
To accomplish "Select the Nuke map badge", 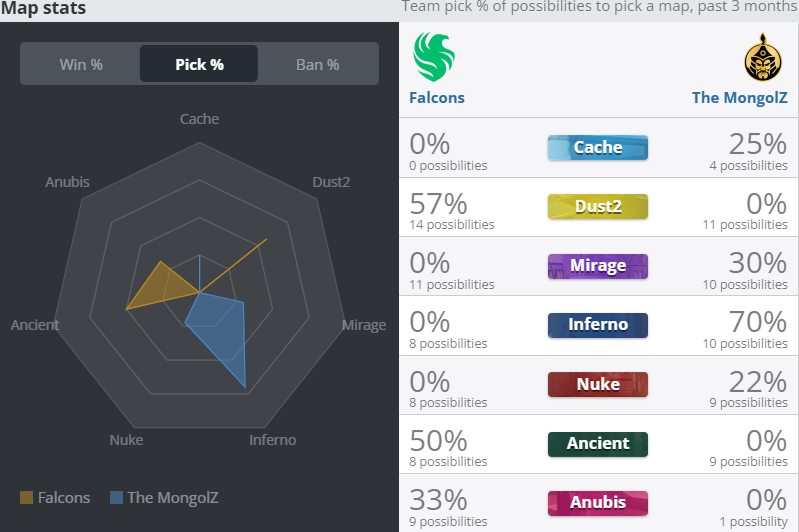I will 598,384.
